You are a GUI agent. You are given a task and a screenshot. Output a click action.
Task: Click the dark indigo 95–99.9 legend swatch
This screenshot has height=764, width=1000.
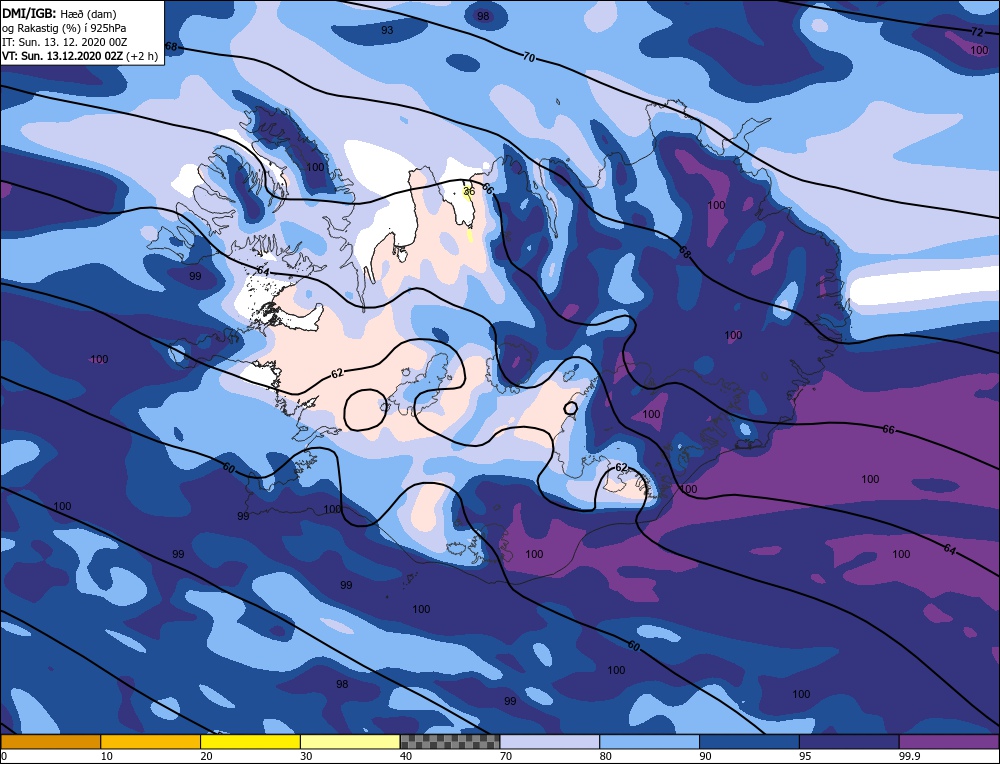point(849,742)
